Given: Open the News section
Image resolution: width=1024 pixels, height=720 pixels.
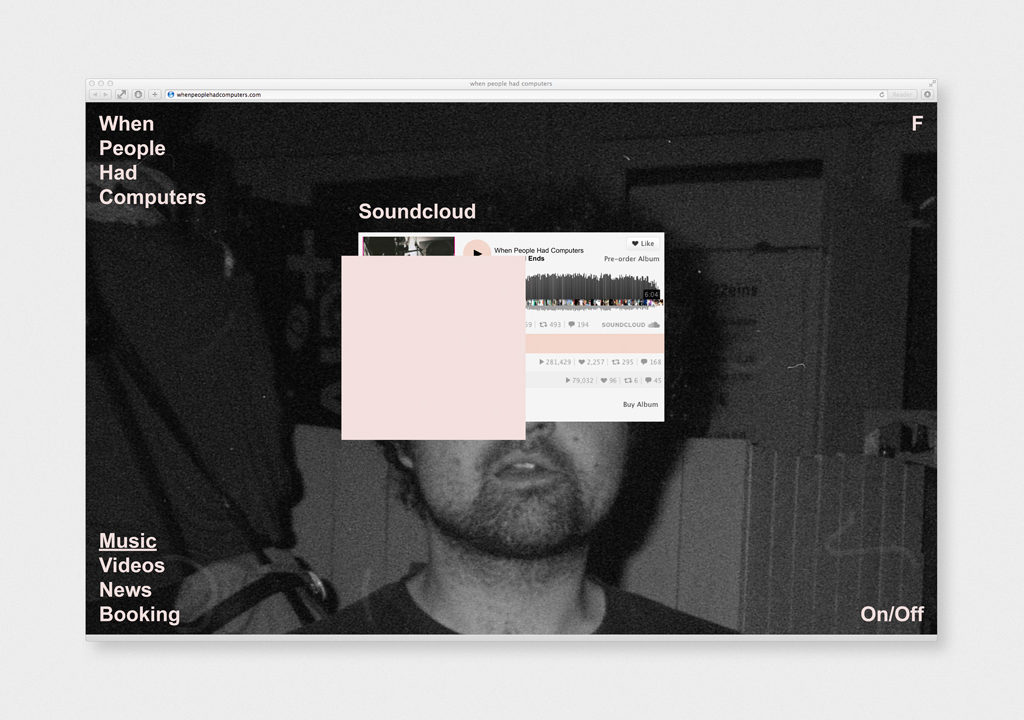Looking at the screenshot, I should point(125,590).
